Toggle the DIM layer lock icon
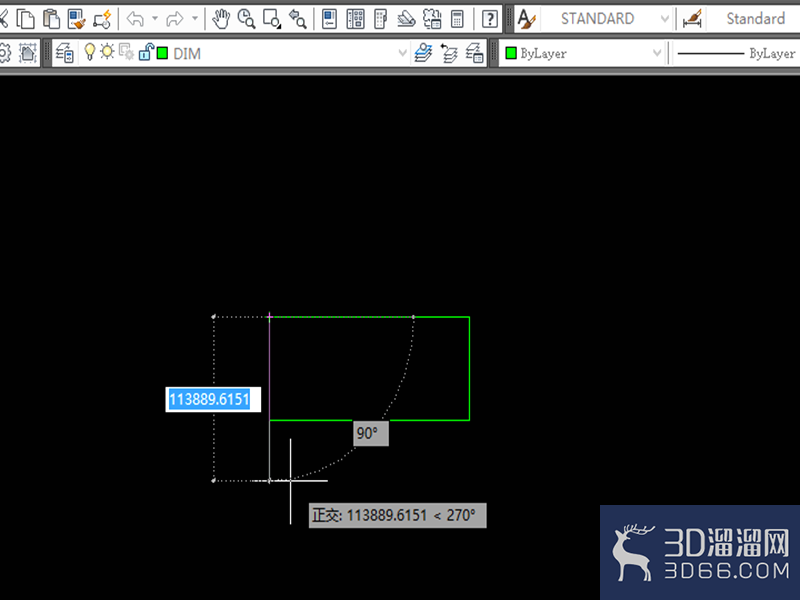 [146, 52]
